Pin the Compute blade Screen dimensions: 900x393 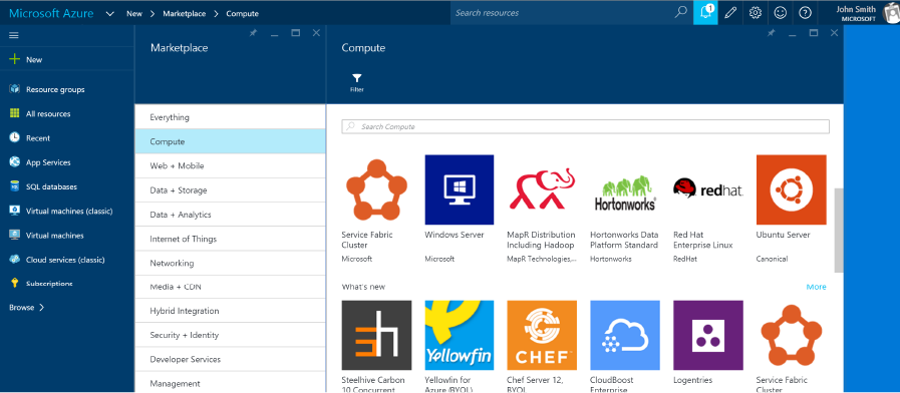click(x=771, y=33)
